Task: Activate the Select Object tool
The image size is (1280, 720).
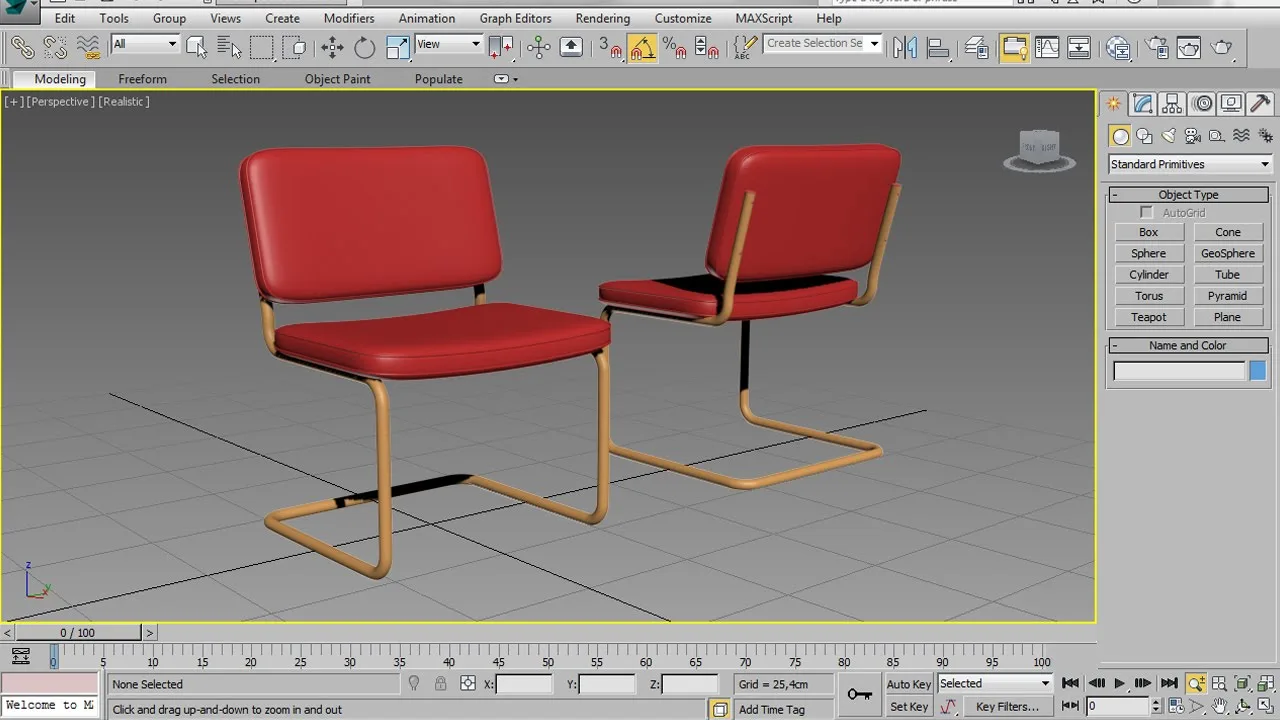Action: tap(196, 47)
